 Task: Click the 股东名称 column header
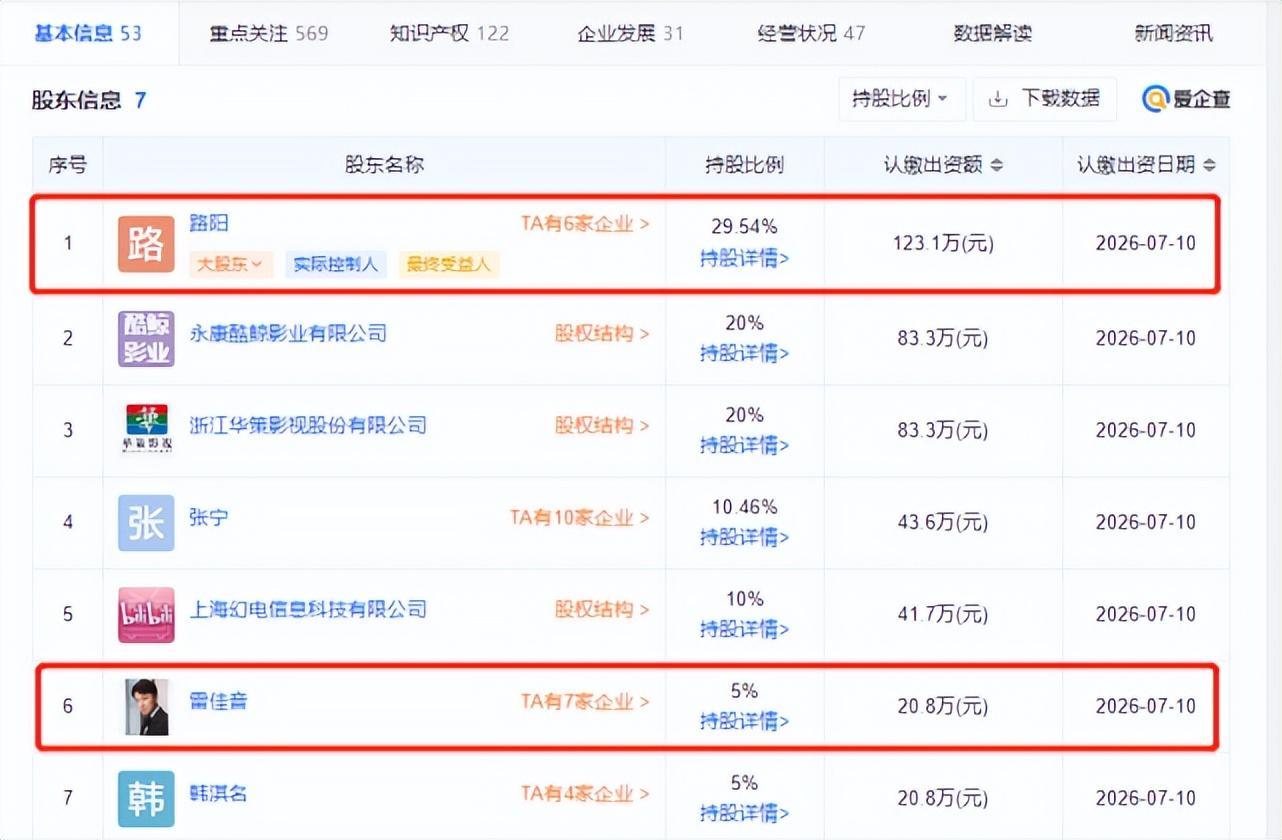[x=384, y=165]
